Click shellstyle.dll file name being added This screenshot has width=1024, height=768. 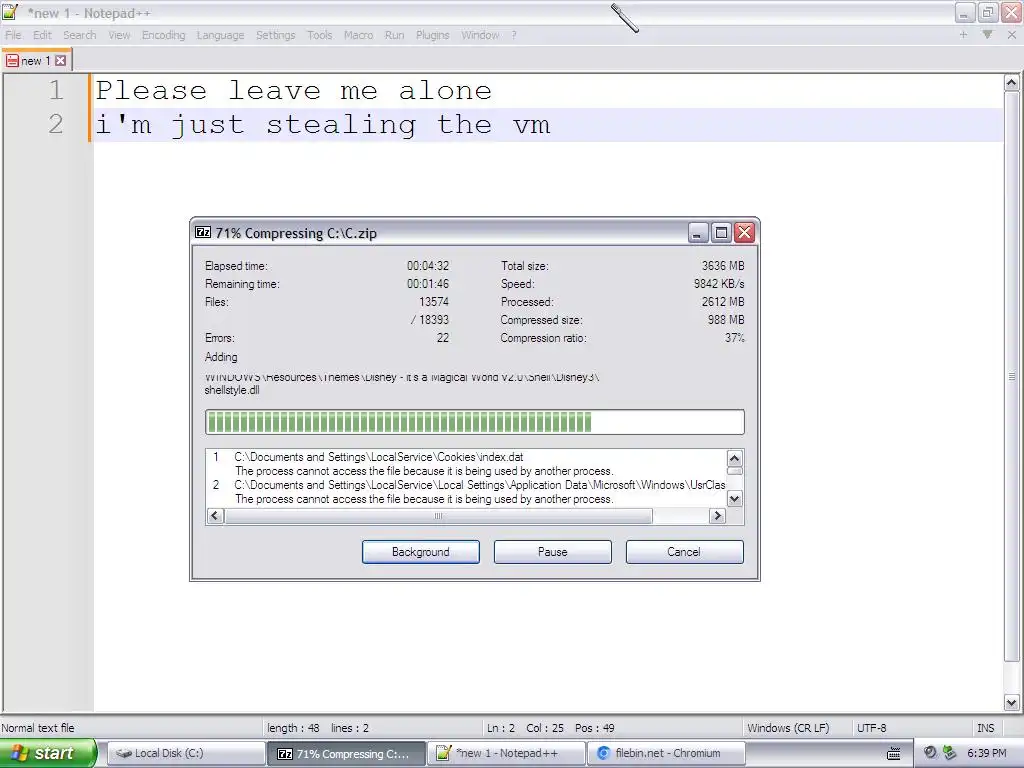point(232,391)
